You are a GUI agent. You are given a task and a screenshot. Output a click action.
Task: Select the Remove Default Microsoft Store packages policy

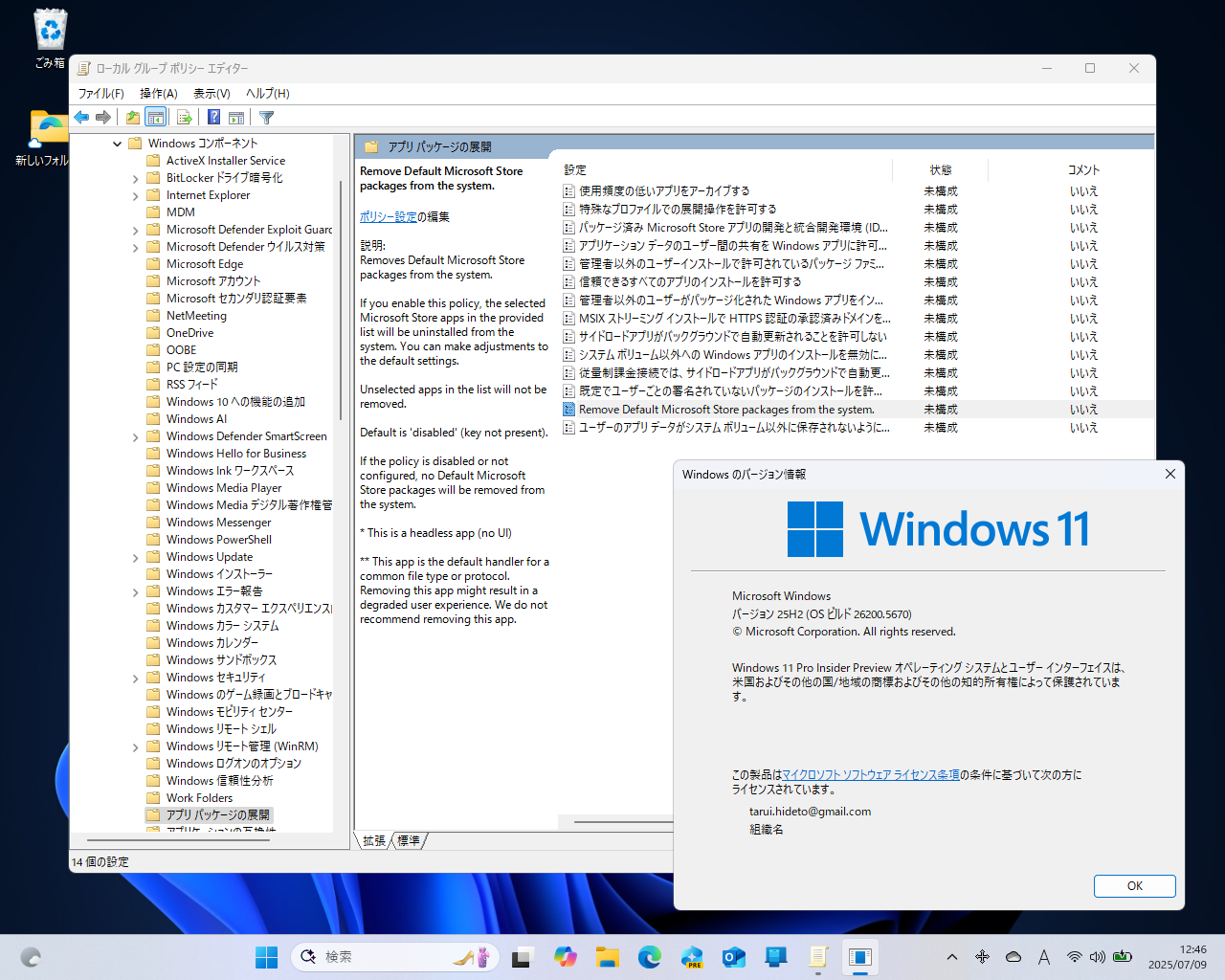(x=723, y=409)
